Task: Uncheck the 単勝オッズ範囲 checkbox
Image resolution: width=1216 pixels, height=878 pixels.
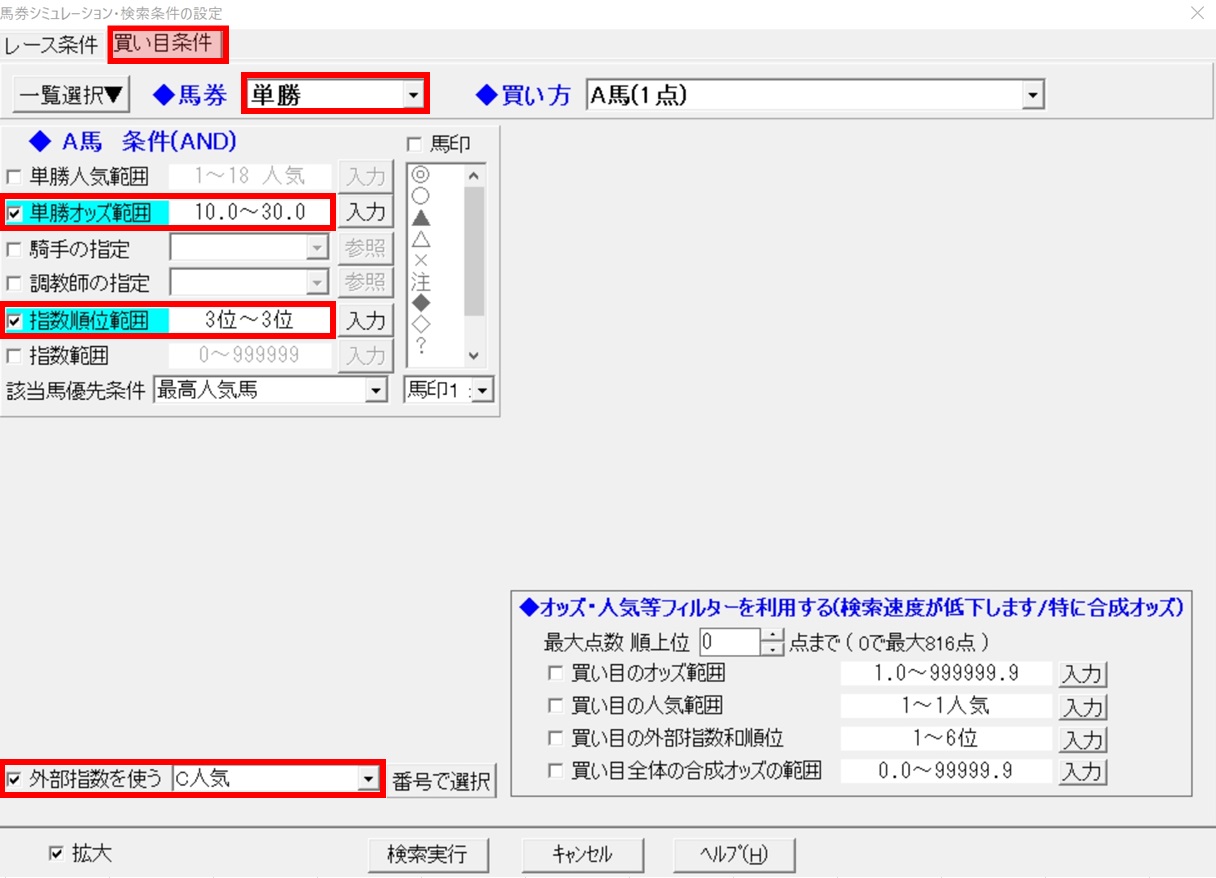Action: click(x=13, y=213)
